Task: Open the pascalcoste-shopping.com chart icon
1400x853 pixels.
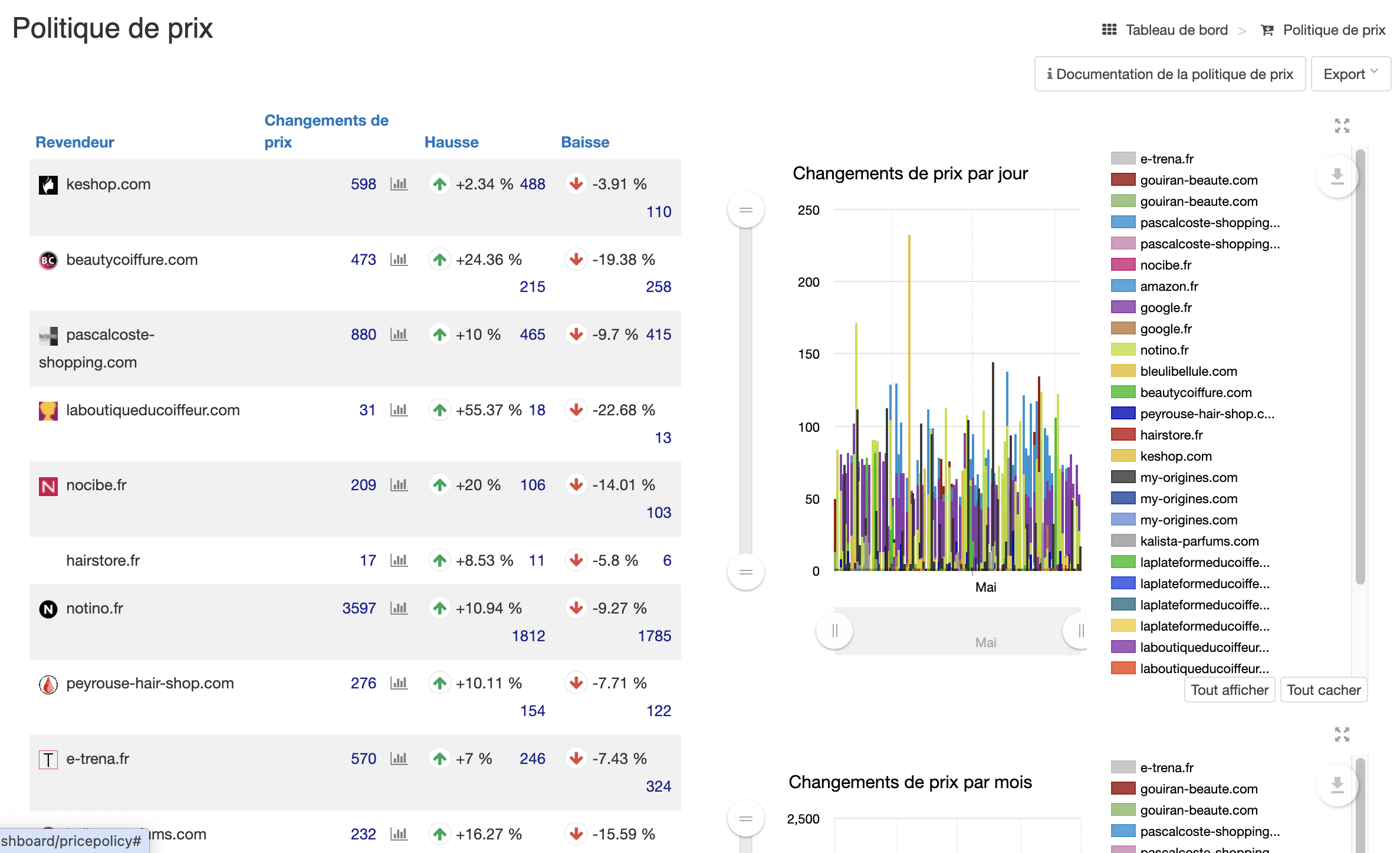Action: (399, 334)
